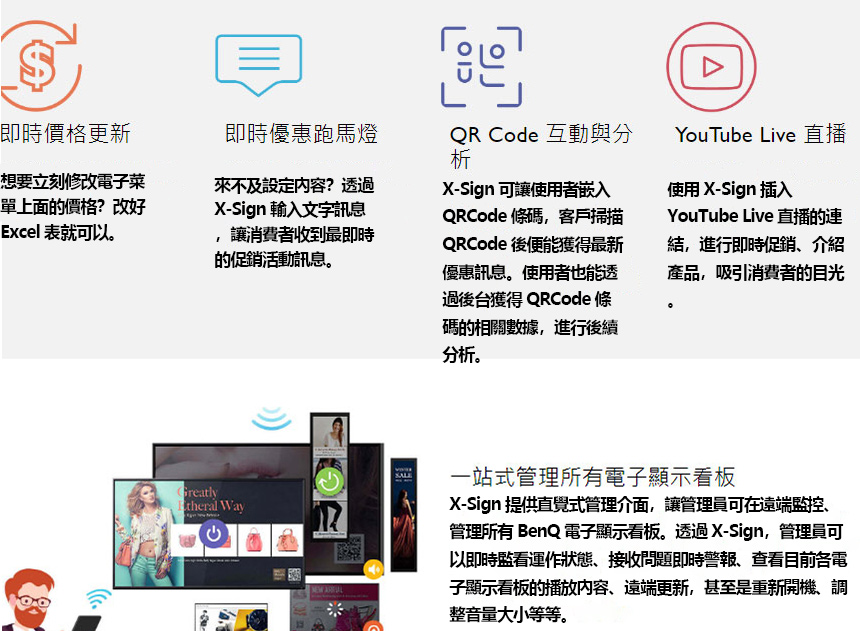The image size is (860, 631).
Task: Click the X-Sign management interface description paragraph
Action: [x=648, y=559]
